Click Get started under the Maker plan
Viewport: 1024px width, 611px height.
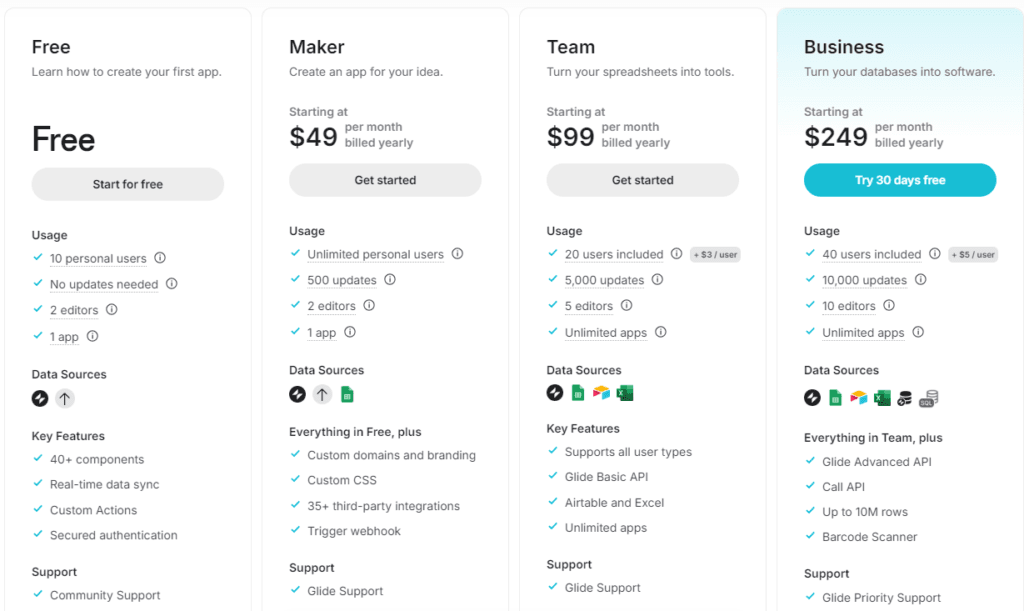tap(385, 180)
